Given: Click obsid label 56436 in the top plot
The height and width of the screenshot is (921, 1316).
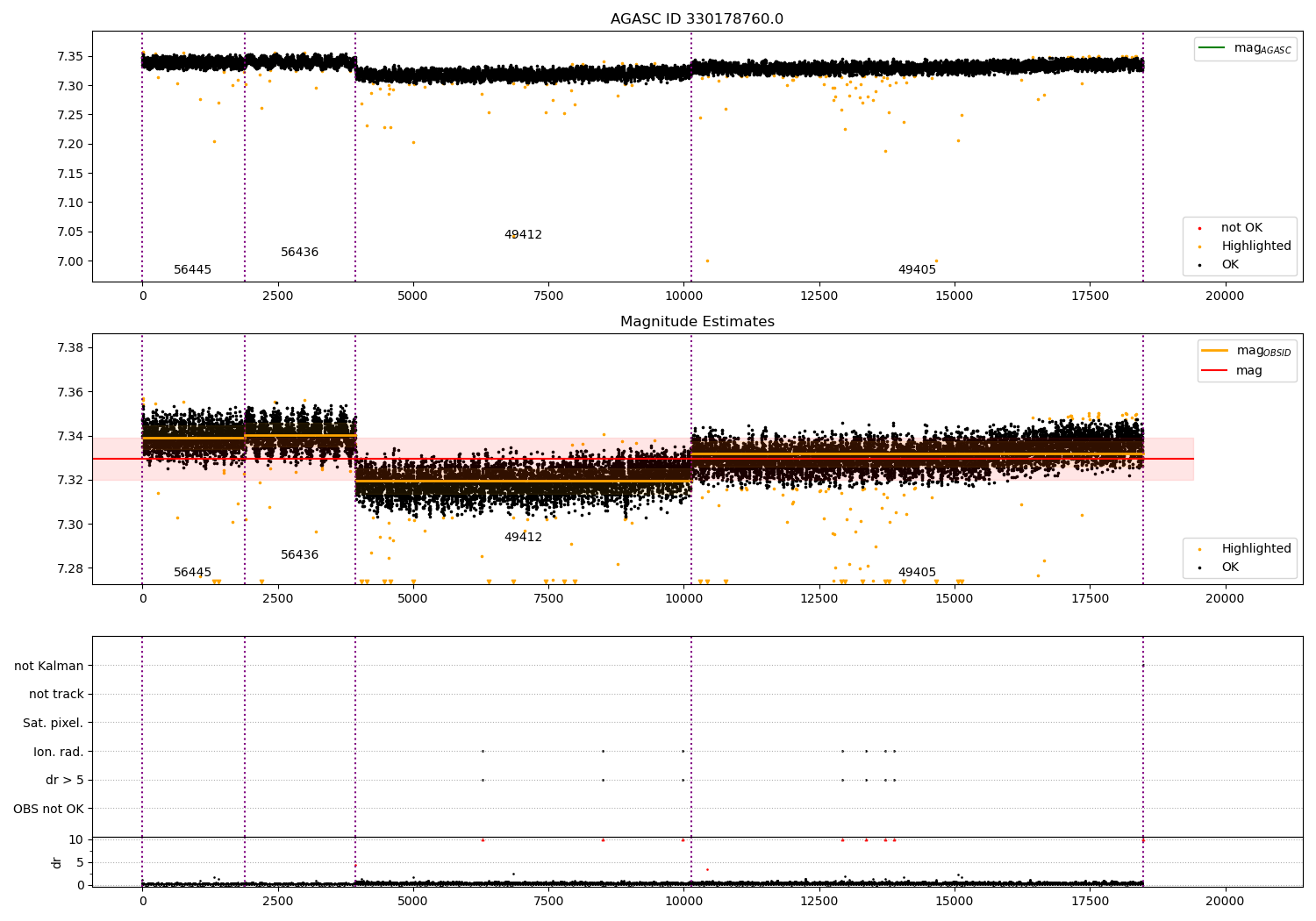Looking at the screenshot, I should tap(299, 253).
